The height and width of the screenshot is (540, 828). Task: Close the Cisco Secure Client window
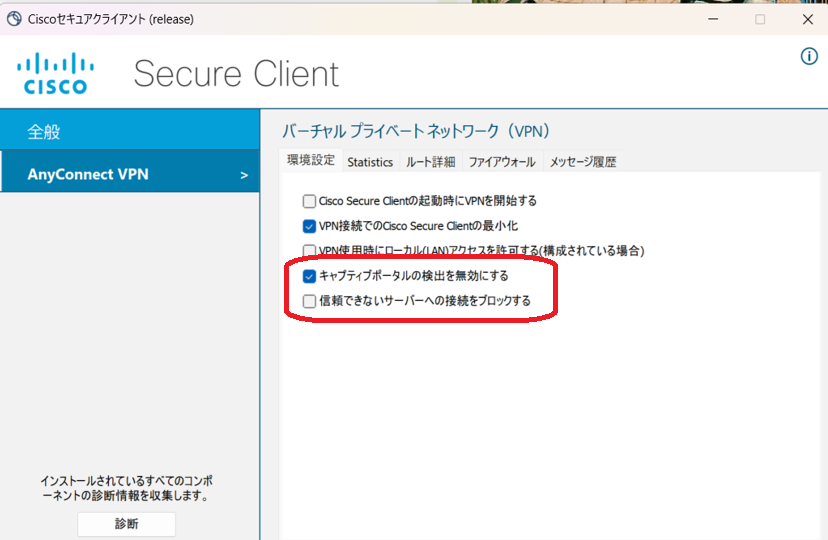[x=807, y=19]
